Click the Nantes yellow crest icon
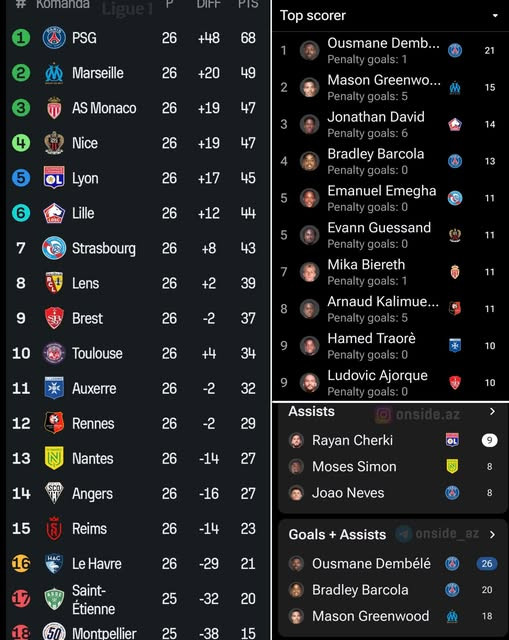Screen dimensions: 509x640 (x=54, y=458)
